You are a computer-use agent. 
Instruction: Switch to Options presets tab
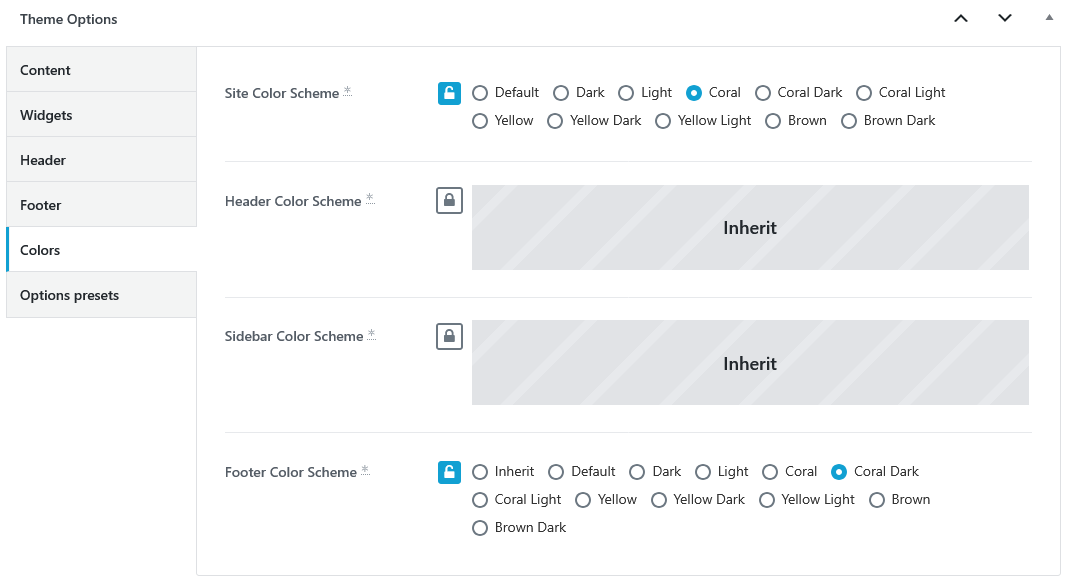point(101,294)
